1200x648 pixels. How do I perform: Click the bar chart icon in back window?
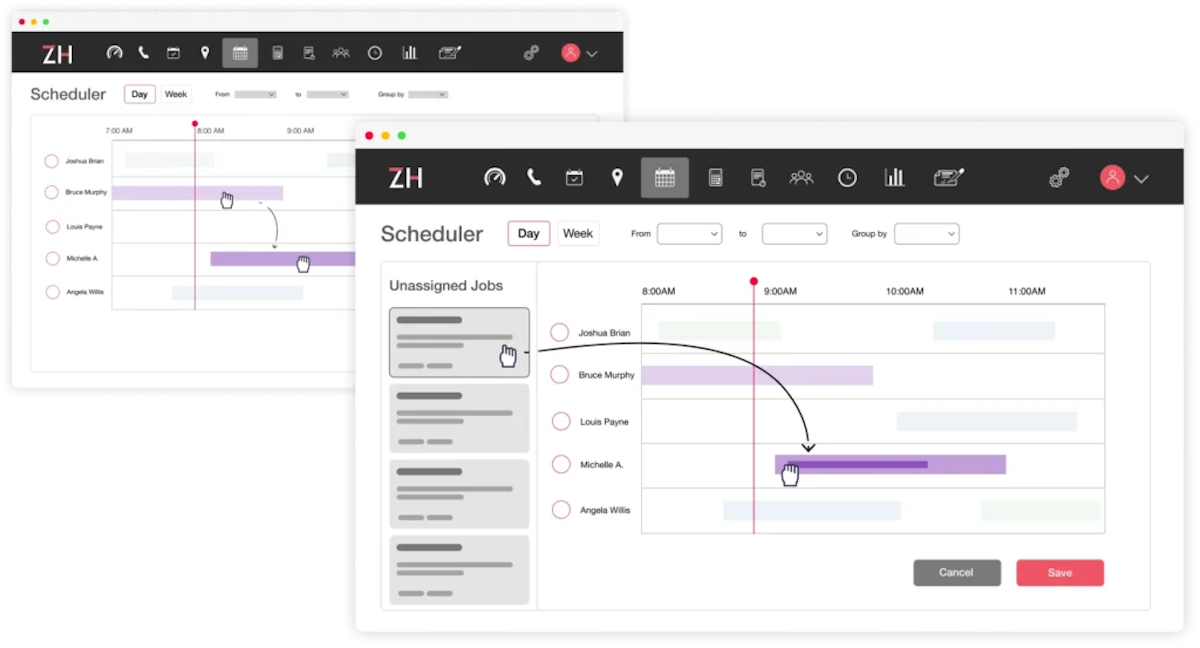tap(409, 53)
